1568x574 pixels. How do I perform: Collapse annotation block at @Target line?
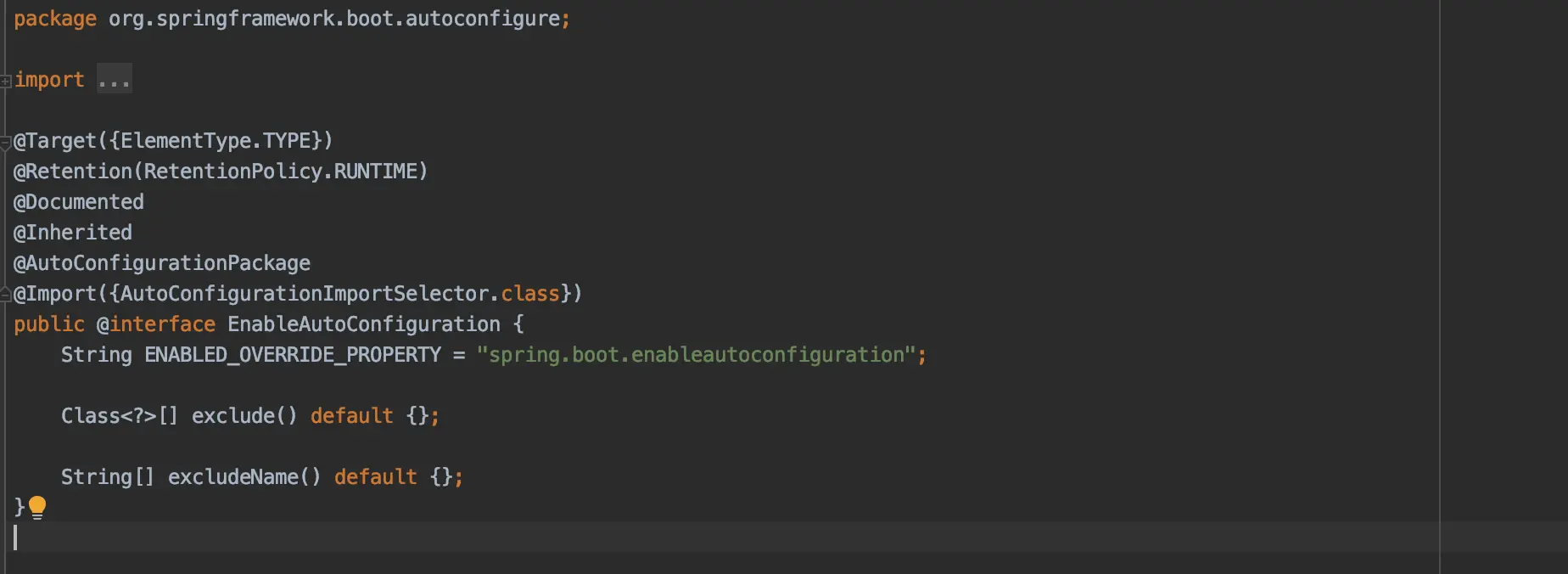coord(5,142)
